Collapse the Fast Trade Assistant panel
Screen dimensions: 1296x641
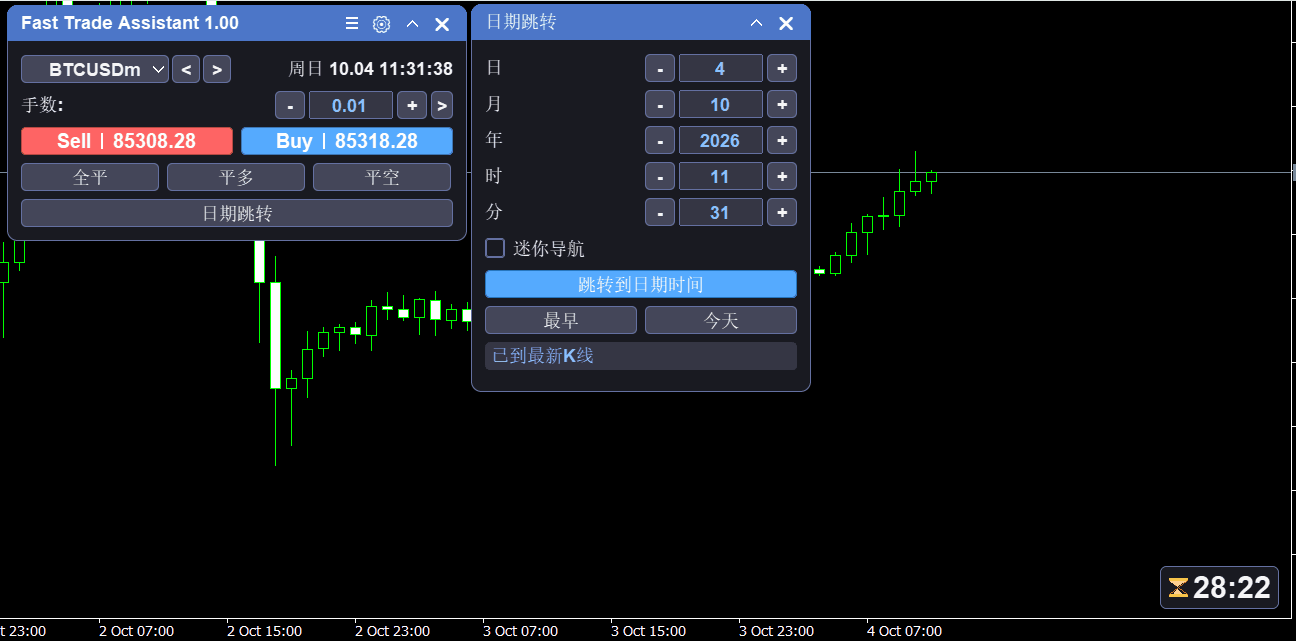point(412,24)
